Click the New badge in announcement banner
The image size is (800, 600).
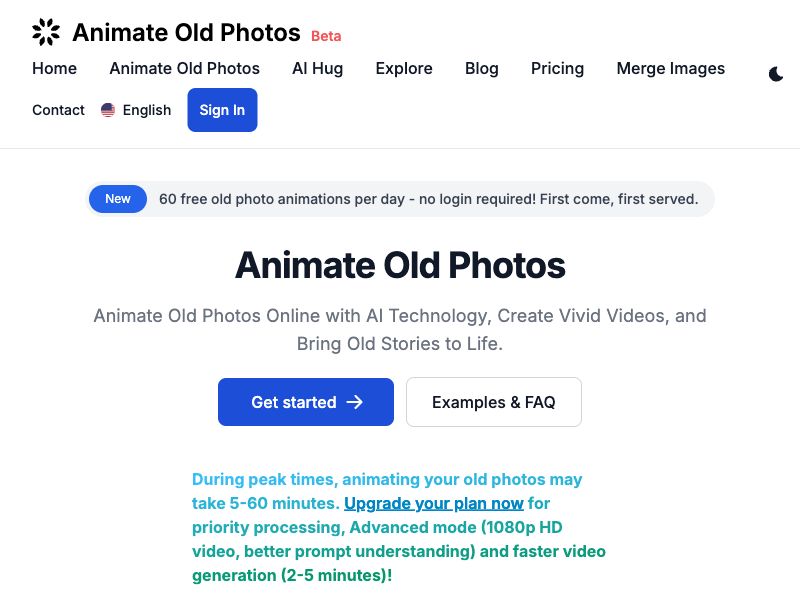point(118,199)
